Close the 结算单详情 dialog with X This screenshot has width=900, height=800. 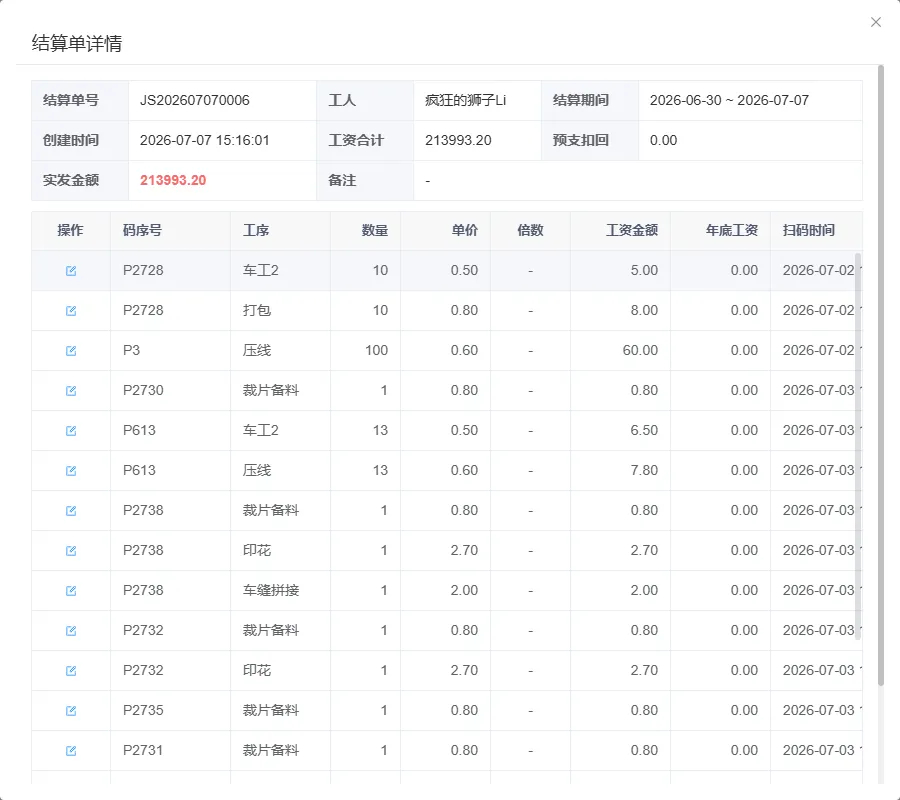[875, 22]
